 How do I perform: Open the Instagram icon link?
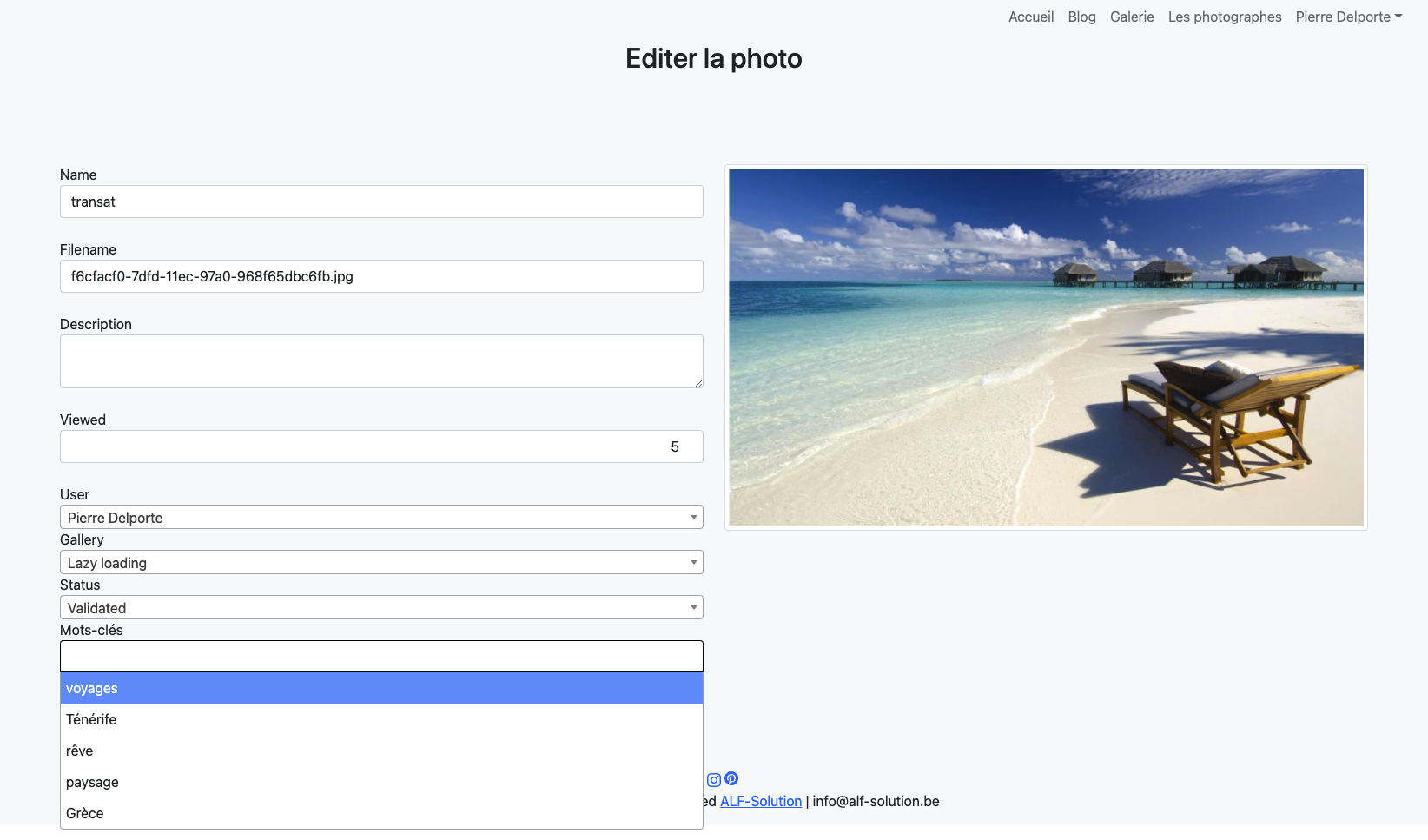pos(714,780)
